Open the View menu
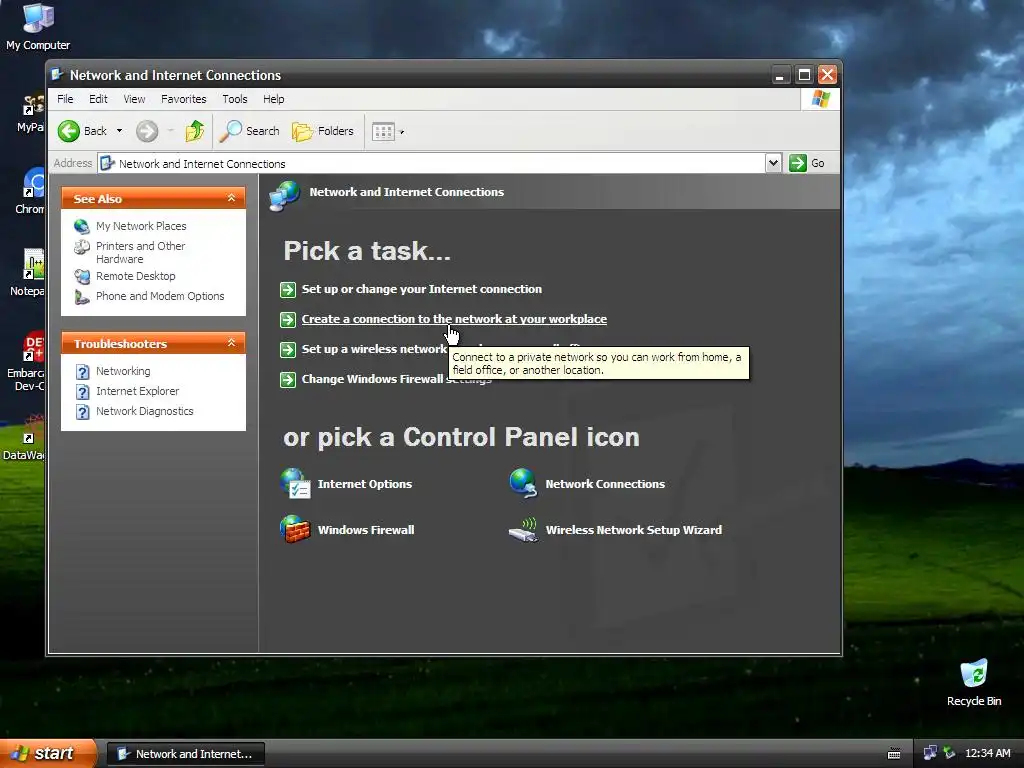This screenshot has width=1024, height=768. click(x=134, y=99)
